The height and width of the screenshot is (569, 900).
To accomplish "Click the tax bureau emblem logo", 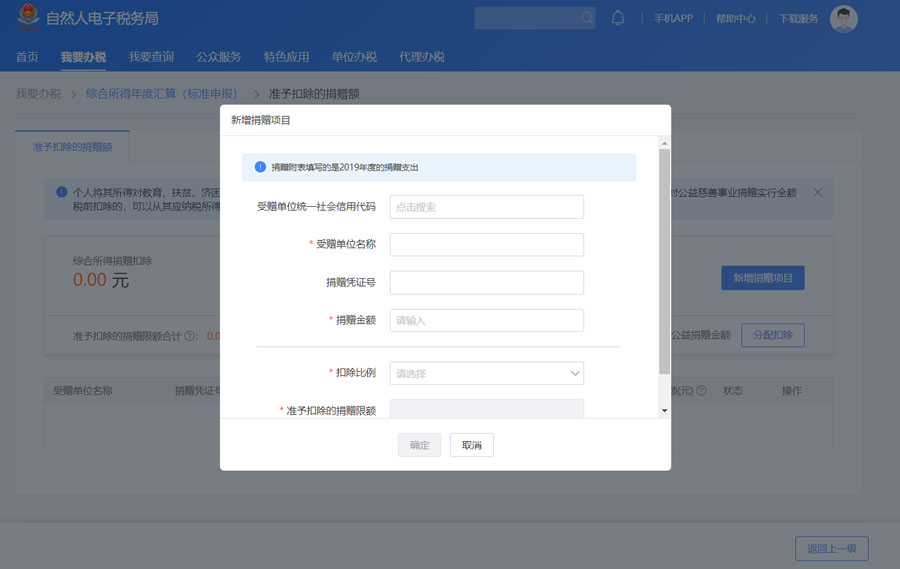I will click(29, 18).
